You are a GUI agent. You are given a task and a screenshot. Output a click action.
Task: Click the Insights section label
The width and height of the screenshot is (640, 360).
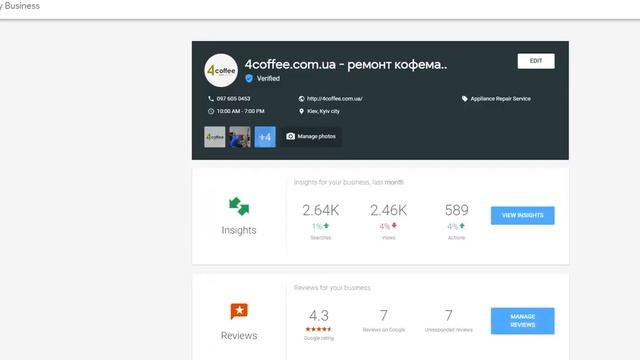[x=239, y=230]
